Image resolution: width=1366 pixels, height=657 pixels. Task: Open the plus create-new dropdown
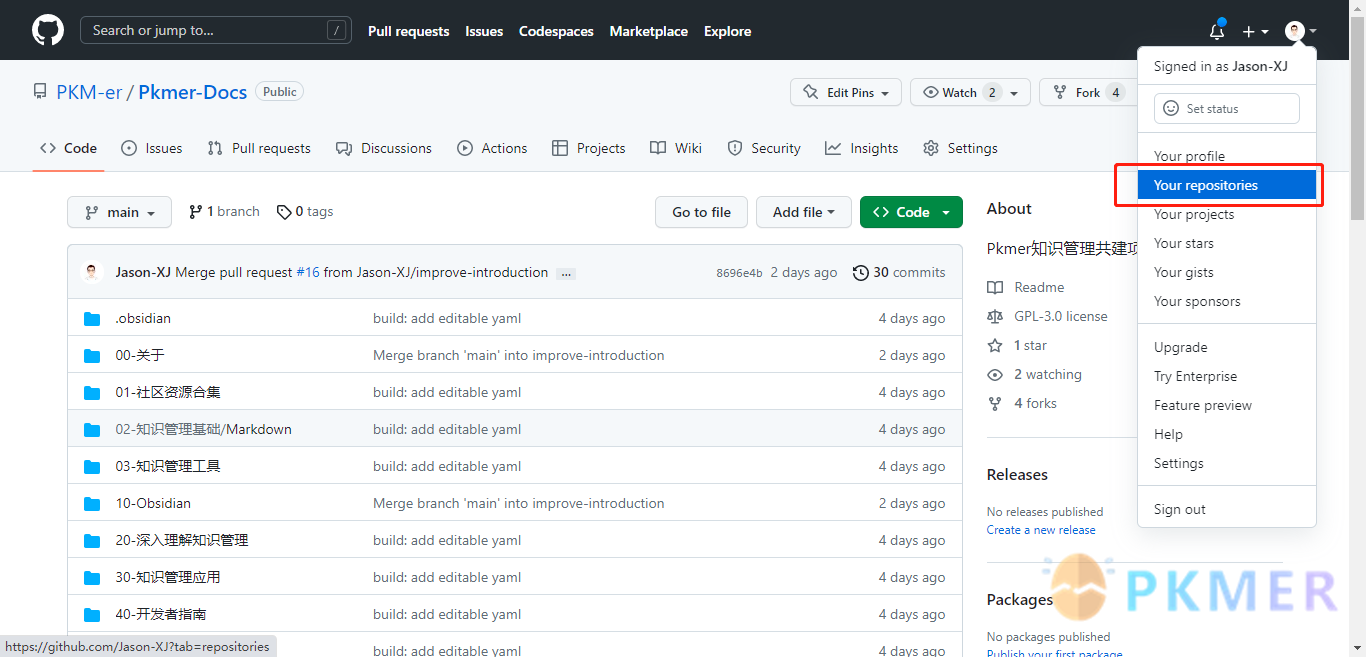1255,31
